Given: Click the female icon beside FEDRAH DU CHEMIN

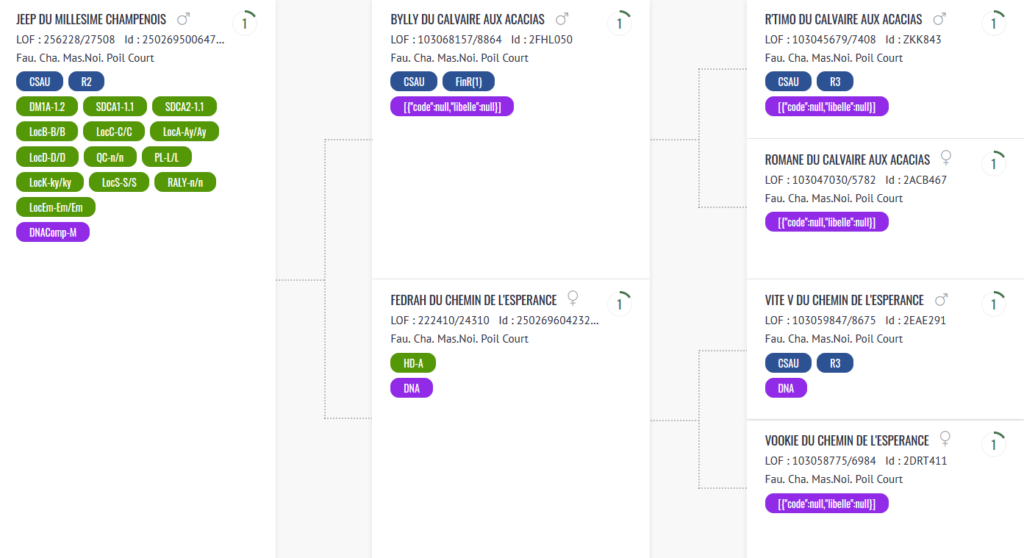Looking at the screenshot, I should 573,298.
